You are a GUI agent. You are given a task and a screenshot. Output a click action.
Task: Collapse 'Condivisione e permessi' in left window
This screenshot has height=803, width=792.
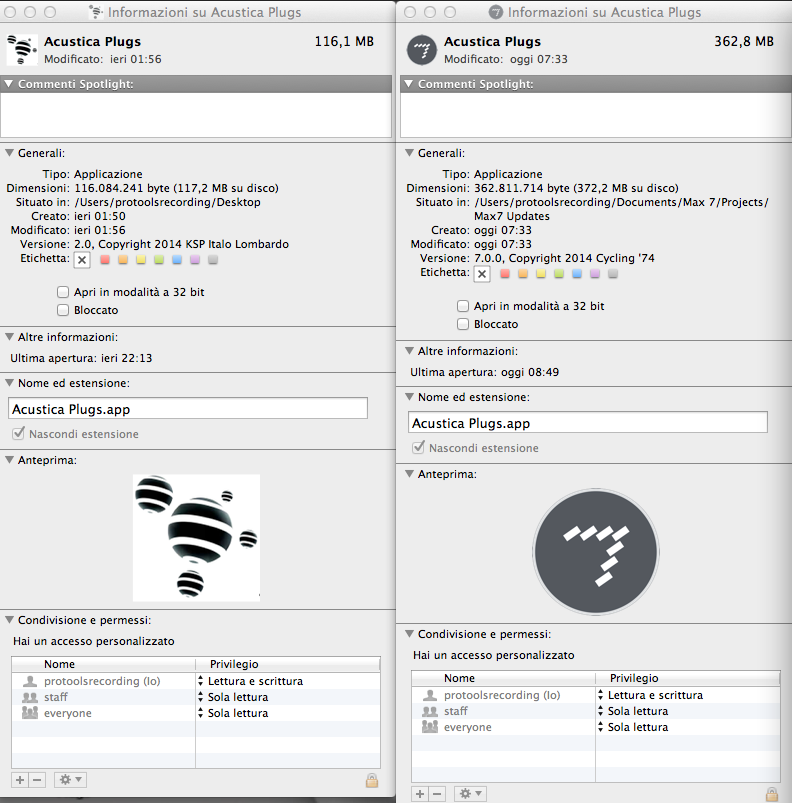(x=9, y=620)
